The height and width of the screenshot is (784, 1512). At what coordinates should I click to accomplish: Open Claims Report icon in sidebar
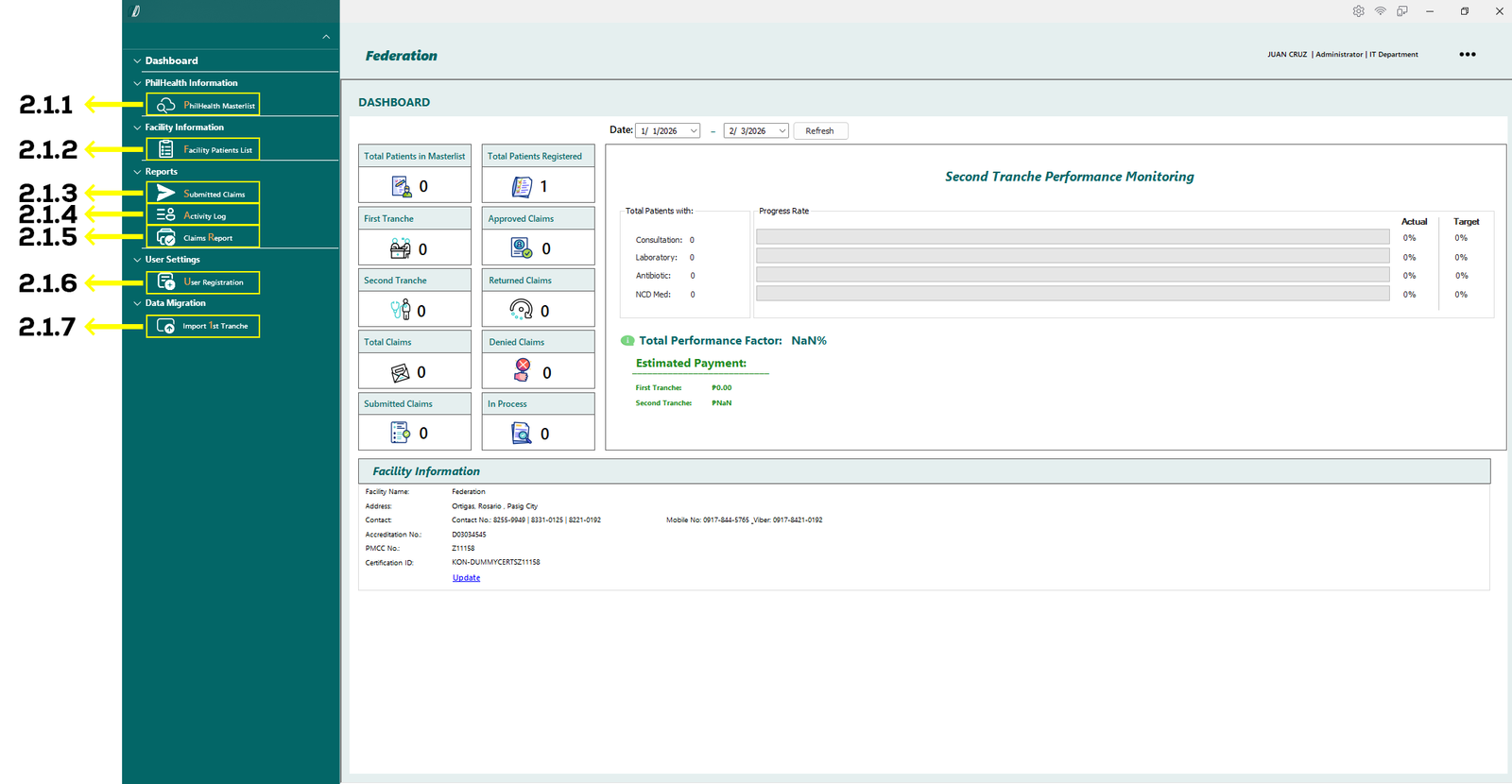click(x=166, y=237)
